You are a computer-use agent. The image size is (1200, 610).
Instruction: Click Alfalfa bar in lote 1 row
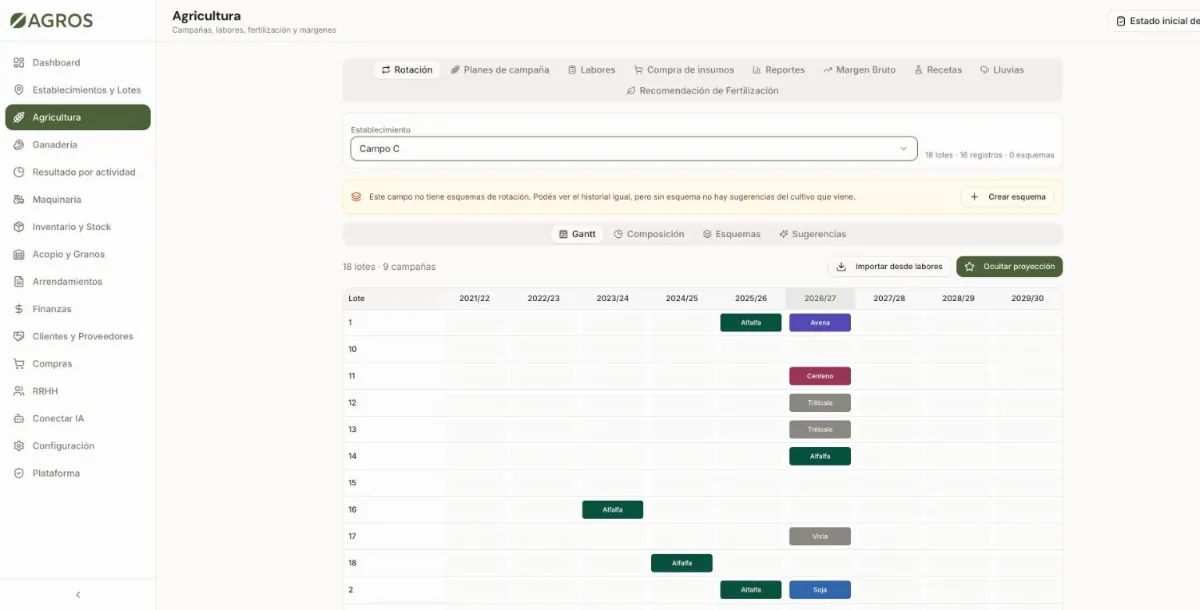tap(751, 323)
